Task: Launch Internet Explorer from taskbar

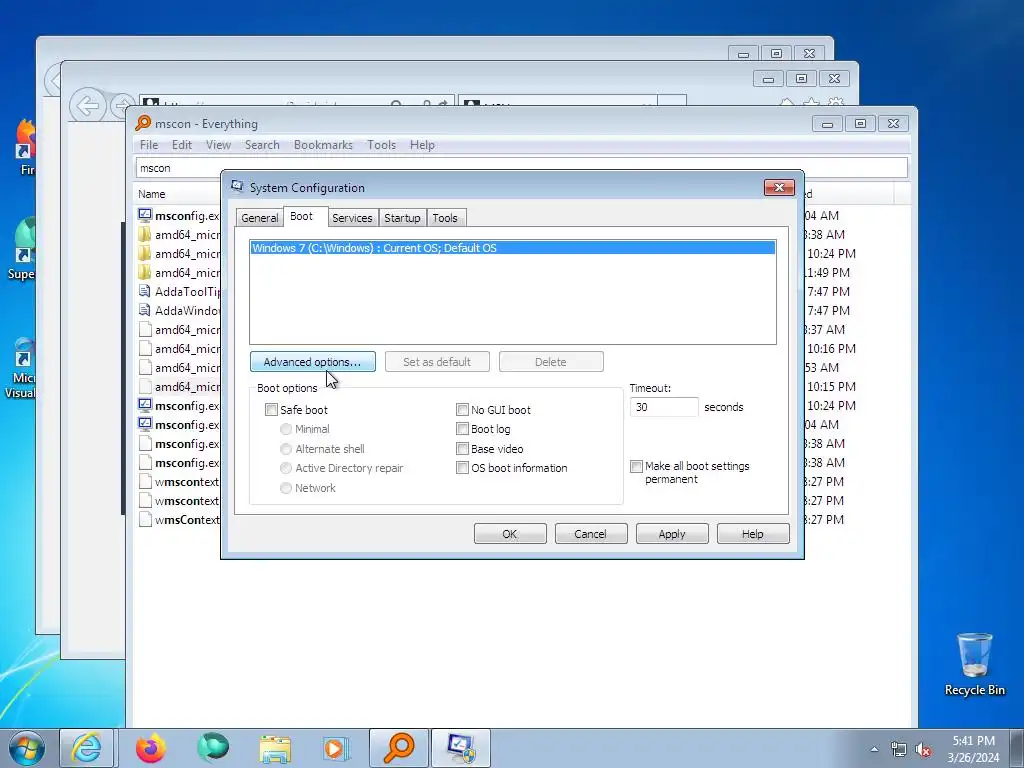Action: (87, 748)
